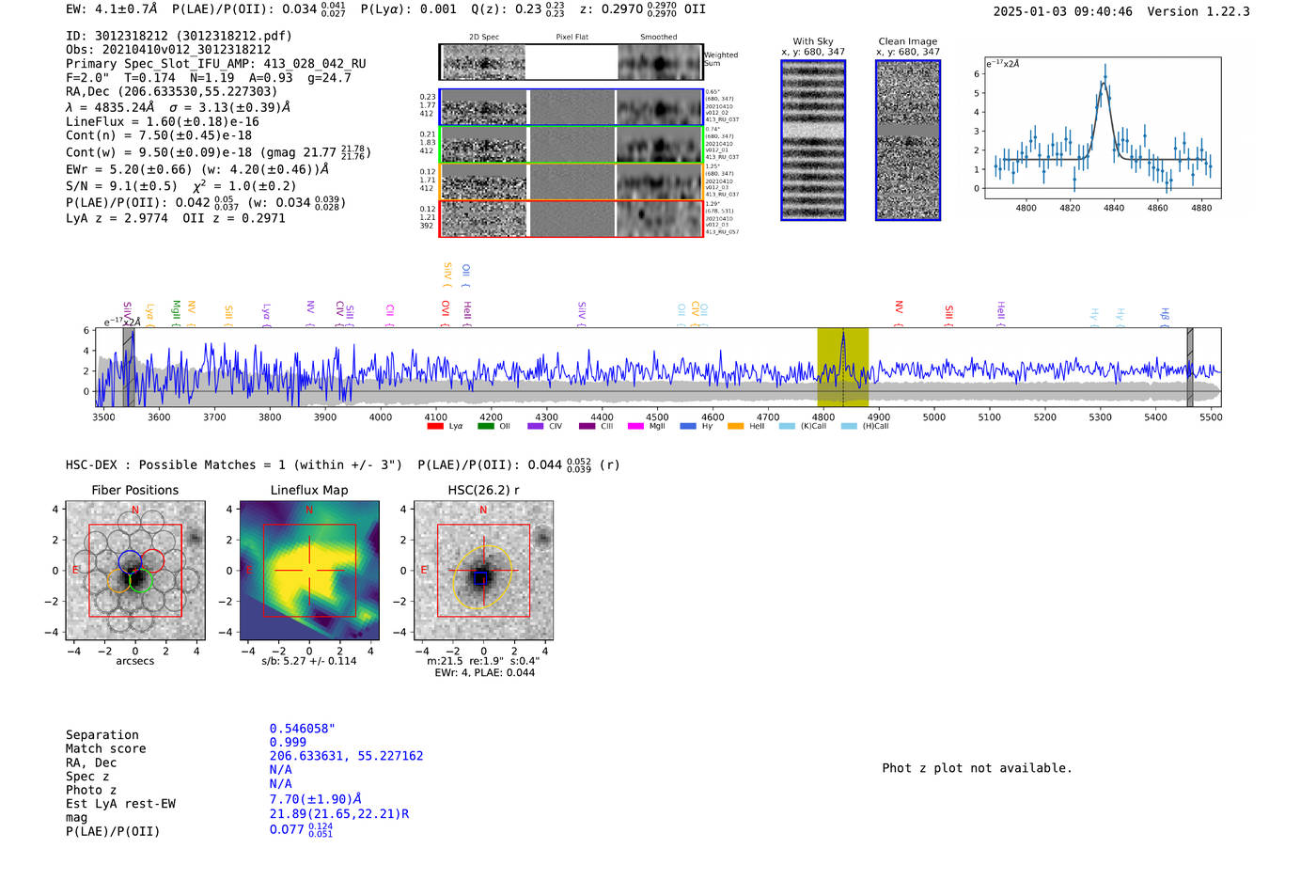Click the red Lyα legend swatch
Screen dimensions: 1316x896
[435, 426]
